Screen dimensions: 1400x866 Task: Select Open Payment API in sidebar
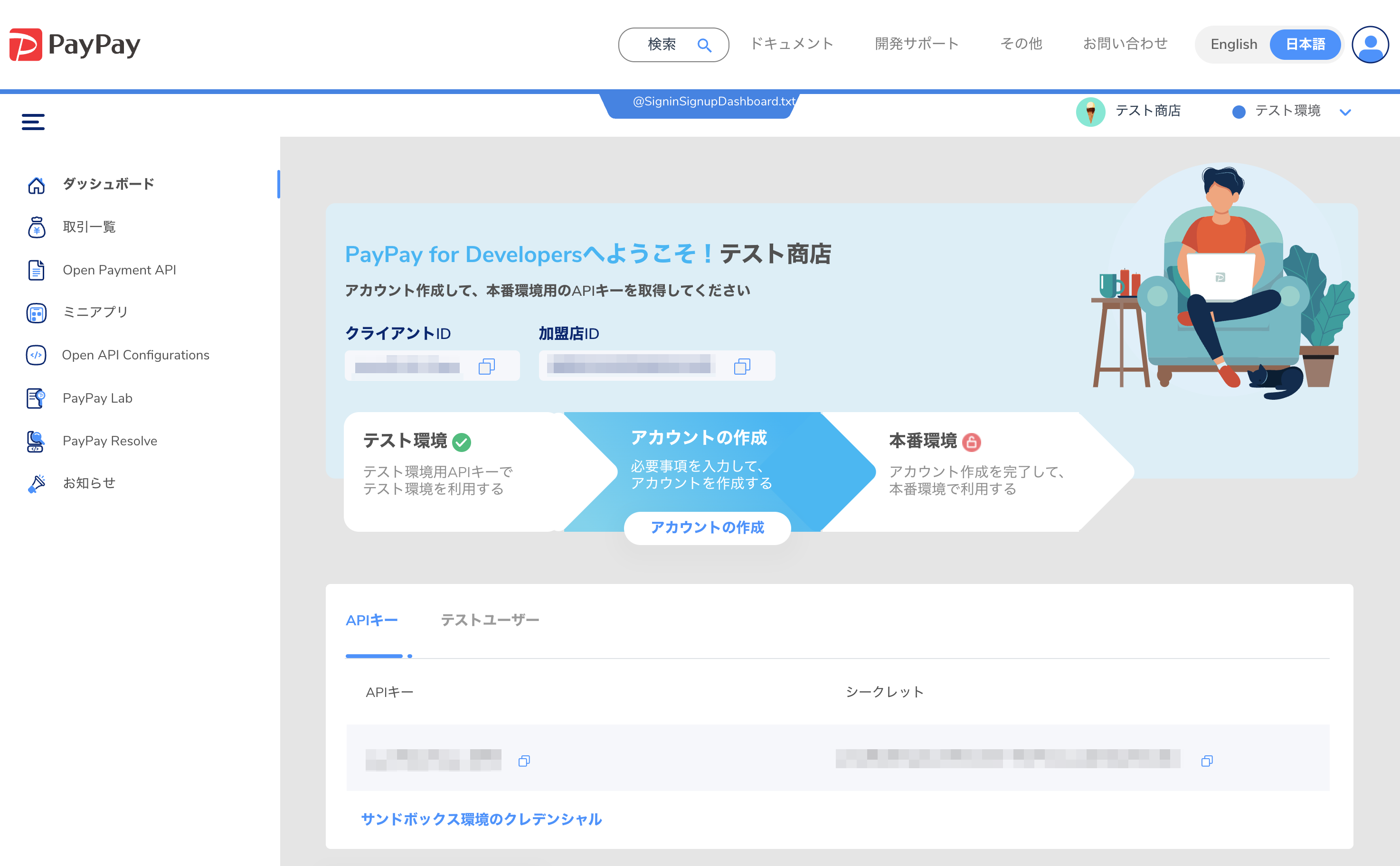click(x=119, y=270)
